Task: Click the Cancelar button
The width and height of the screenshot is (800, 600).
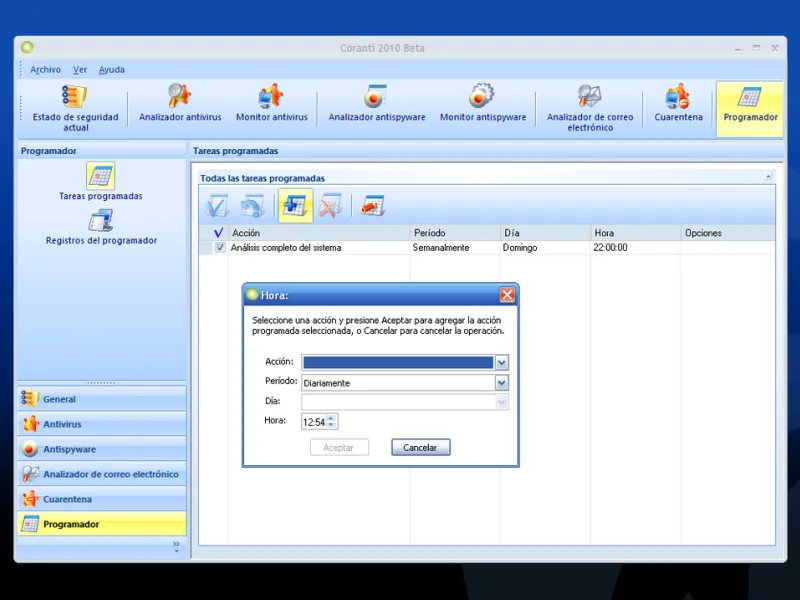Action: [420, 447]
